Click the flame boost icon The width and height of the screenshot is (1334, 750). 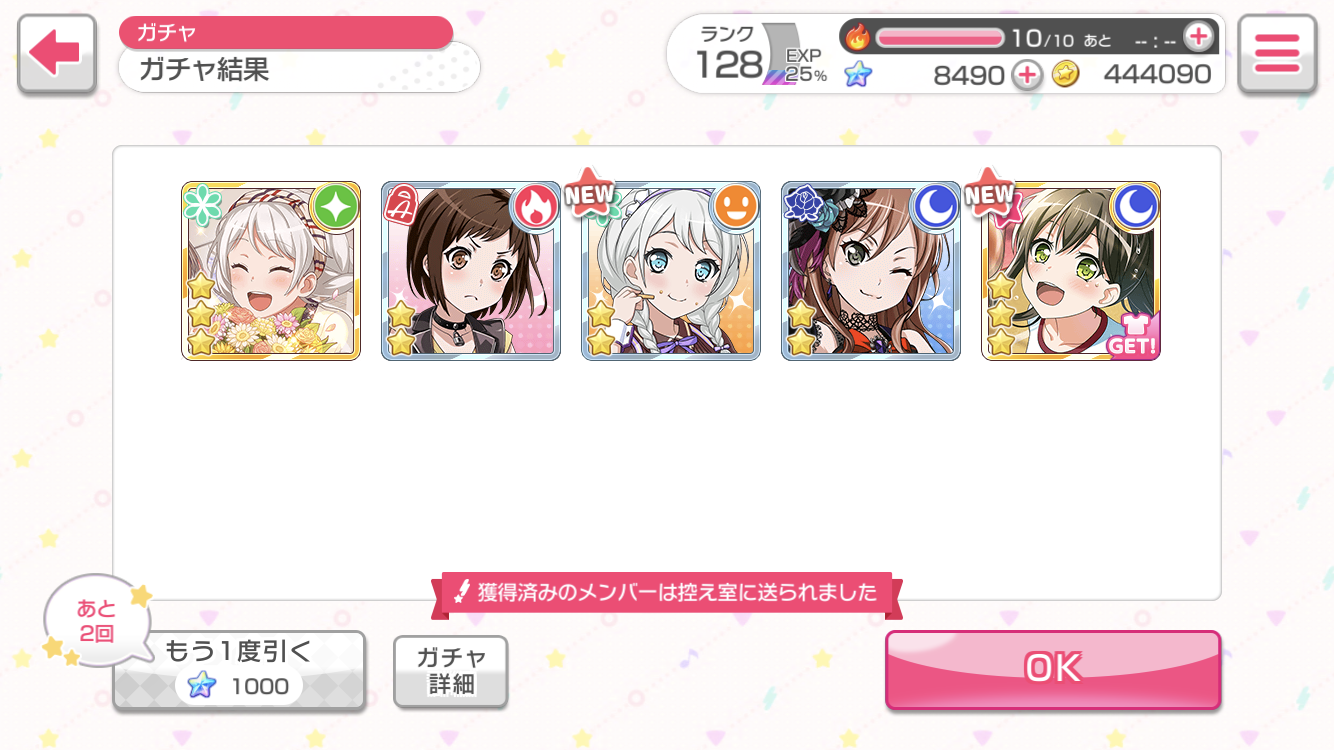click(x=858, y=38)
